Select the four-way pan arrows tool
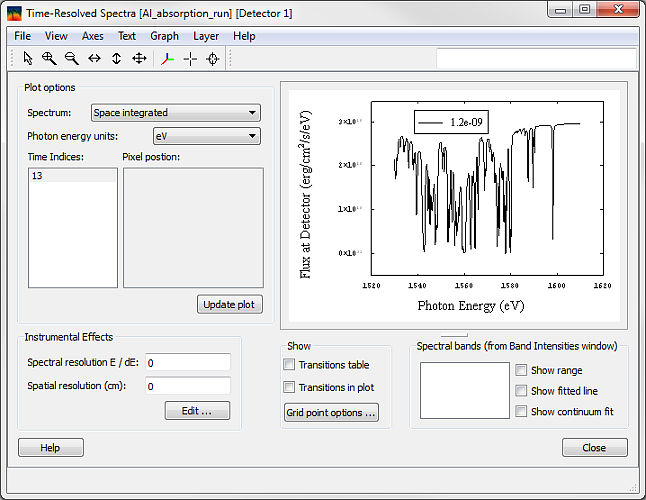Image resolution: width=646 pixels, height=500 pixels. pos(139,59)
